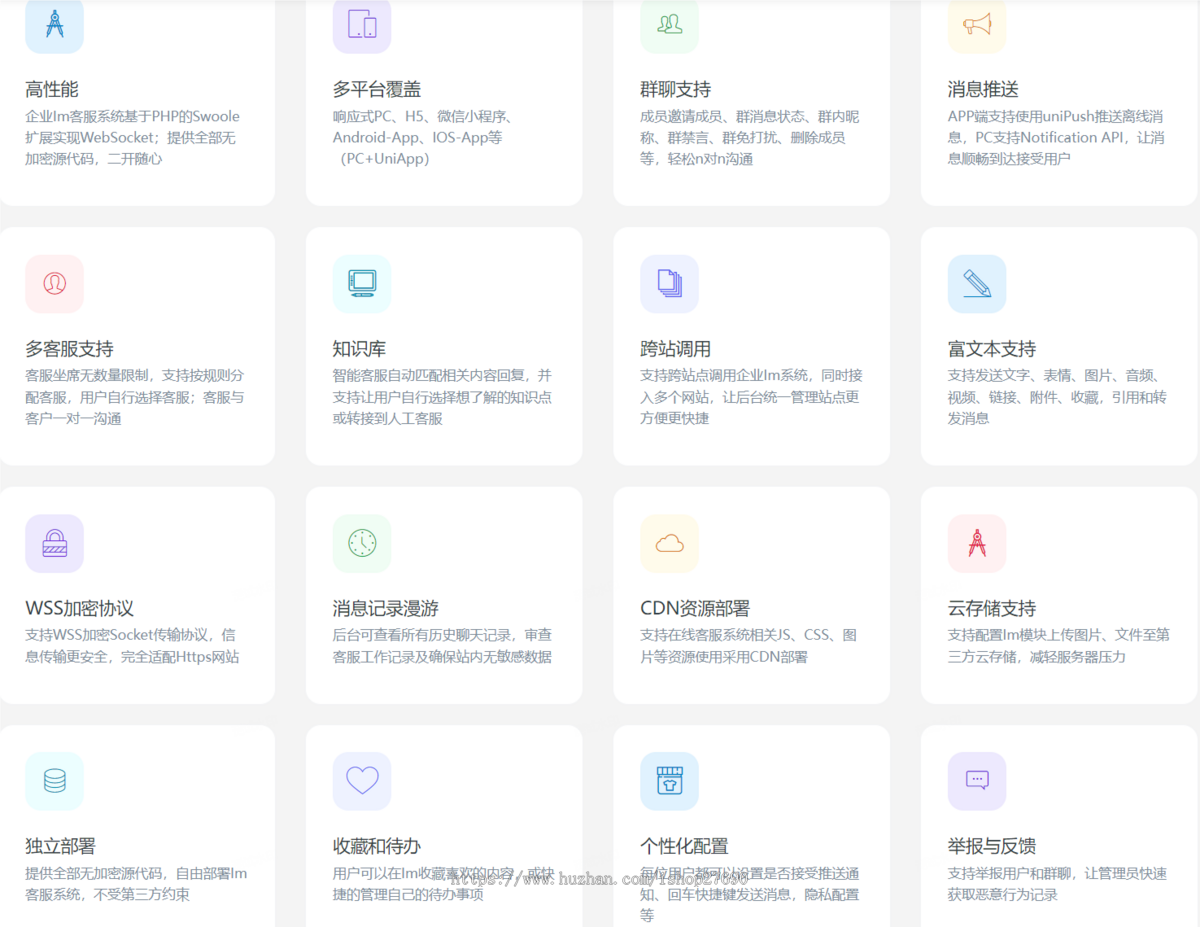Click the megaphone icon above 消息推送

coord(977,23)
